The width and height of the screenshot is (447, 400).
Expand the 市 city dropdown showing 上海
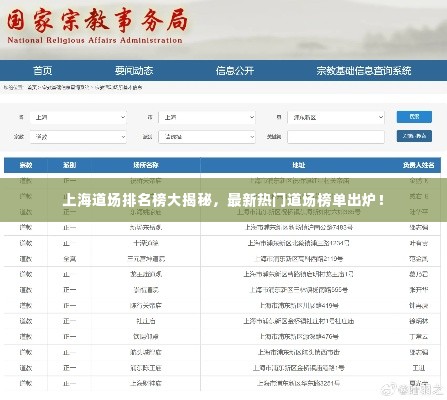[x=207, y=117]
